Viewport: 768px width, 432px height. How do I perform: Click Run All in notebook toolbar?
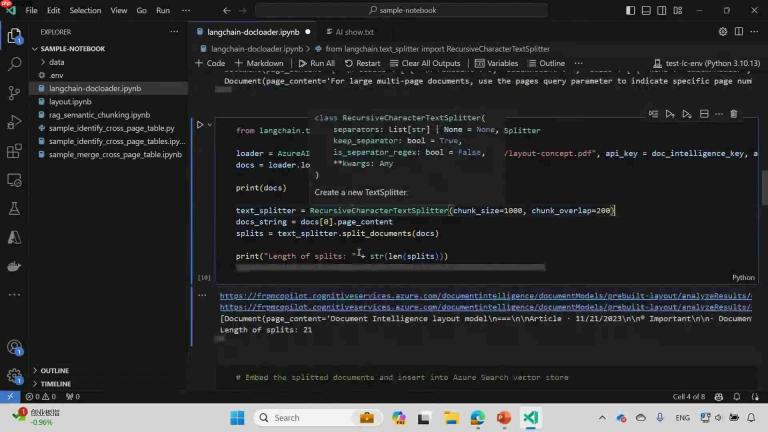(317, 63)
